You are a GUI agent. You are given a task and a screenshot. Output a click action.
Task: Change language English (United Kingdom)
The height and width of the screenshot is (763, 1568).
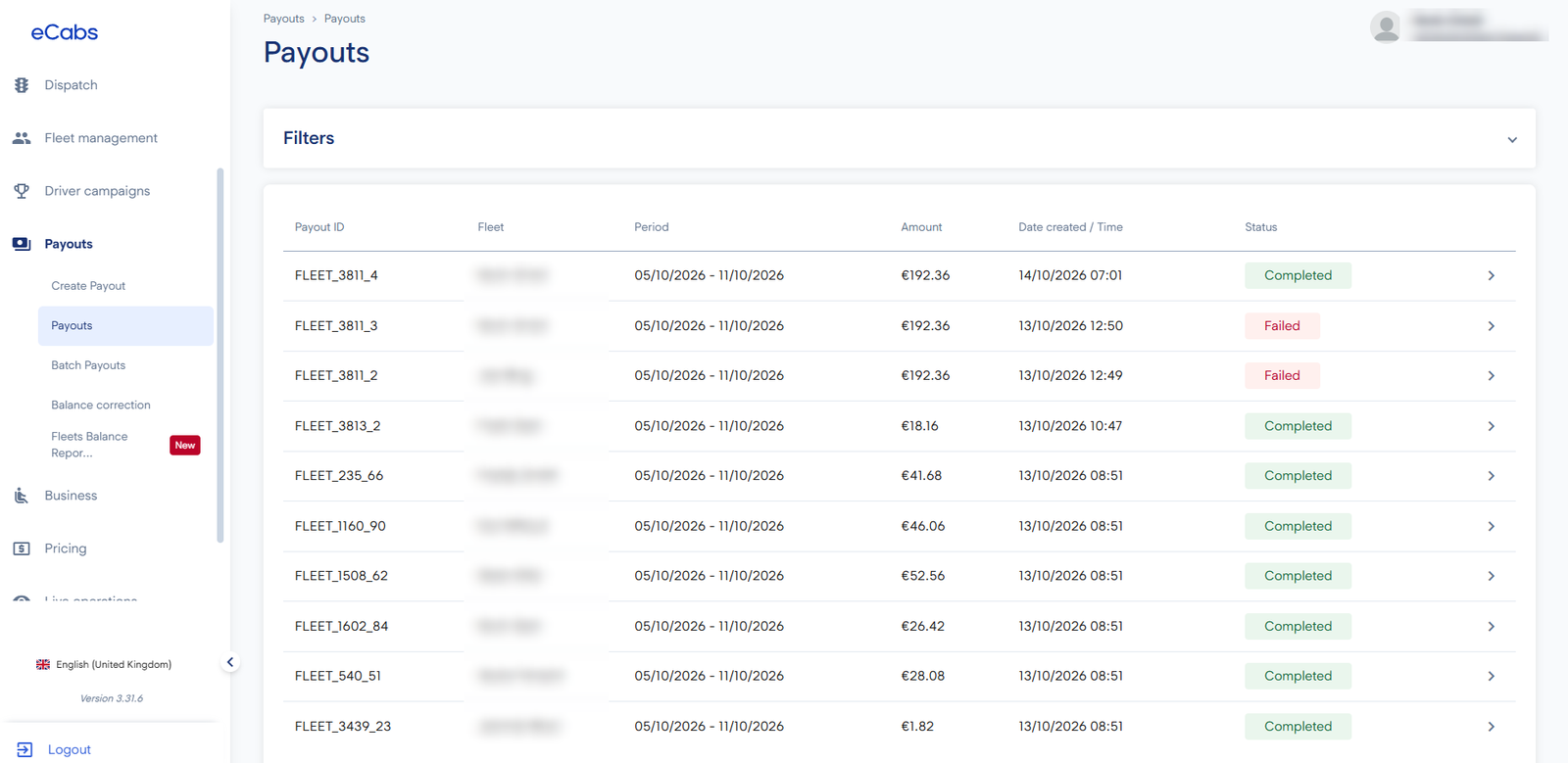point(114,664)
